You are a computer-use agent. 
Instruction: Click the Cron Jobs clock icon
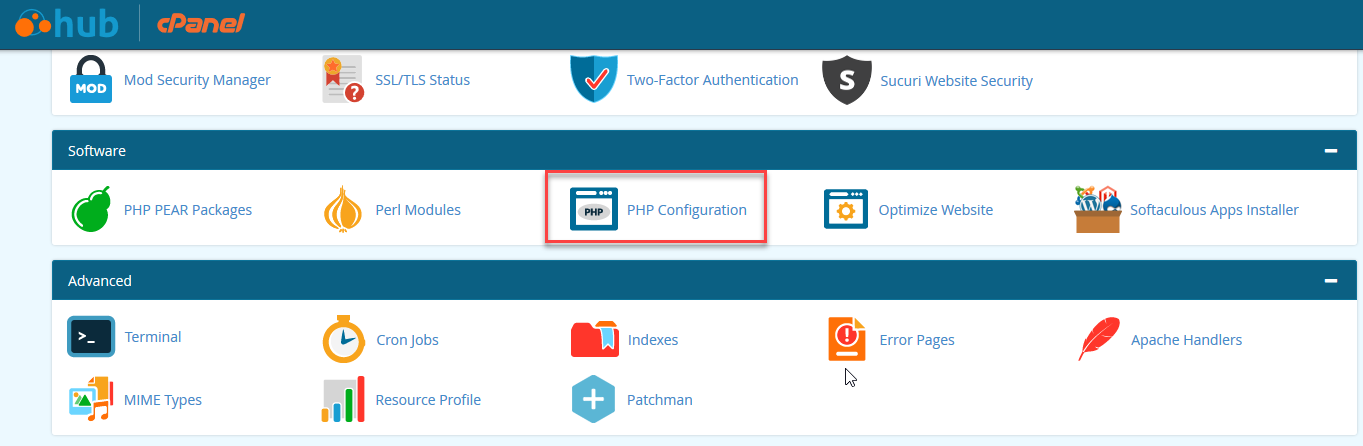coord(342,340)
